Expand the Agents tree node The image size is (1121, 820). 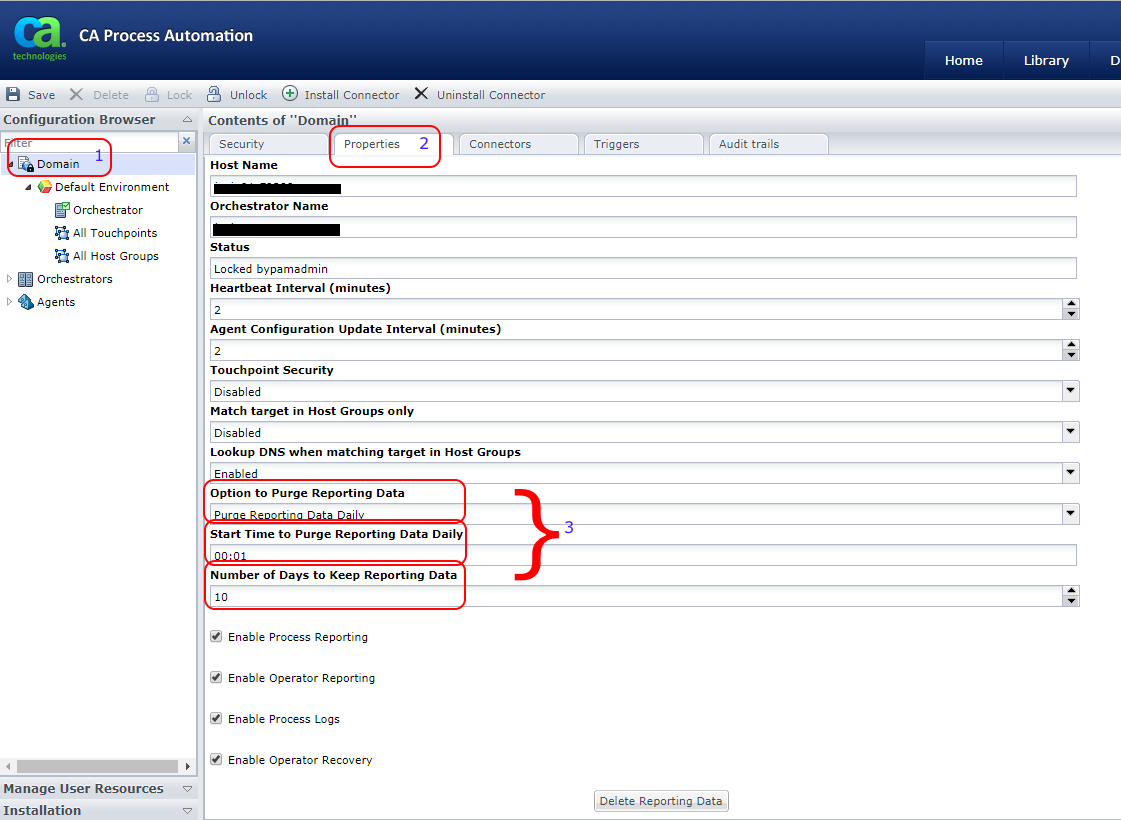[x=9, y=302]
